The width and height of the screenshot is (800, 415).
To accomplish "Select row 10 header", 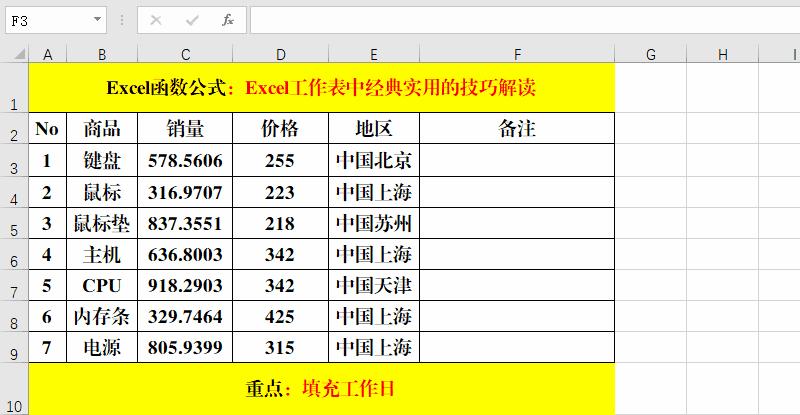I will click(14, 389).
